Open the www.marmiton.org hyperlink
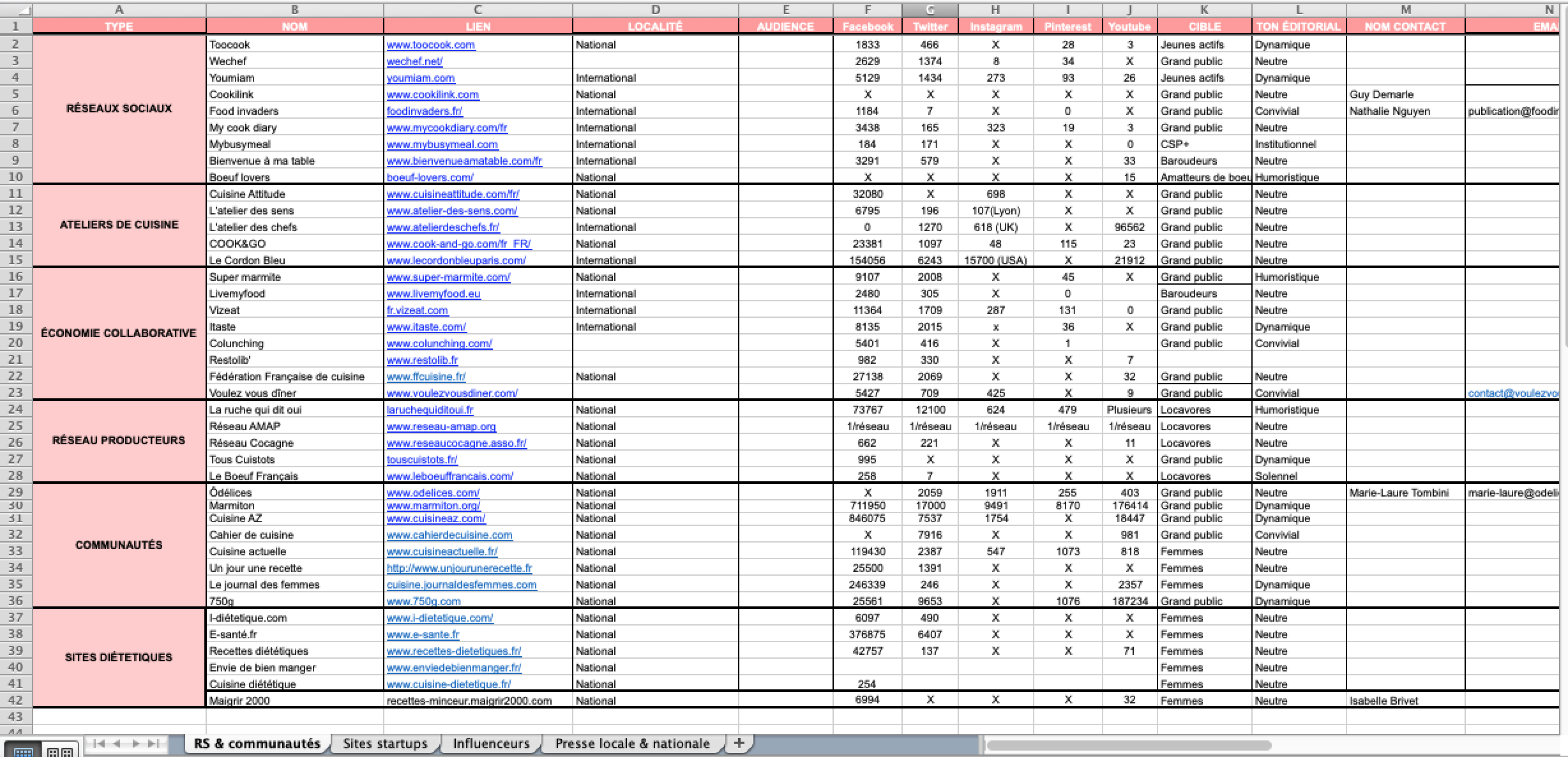The width and height of the screenshot is (1568, 757). pyautogui.click(x=435, y=505)
